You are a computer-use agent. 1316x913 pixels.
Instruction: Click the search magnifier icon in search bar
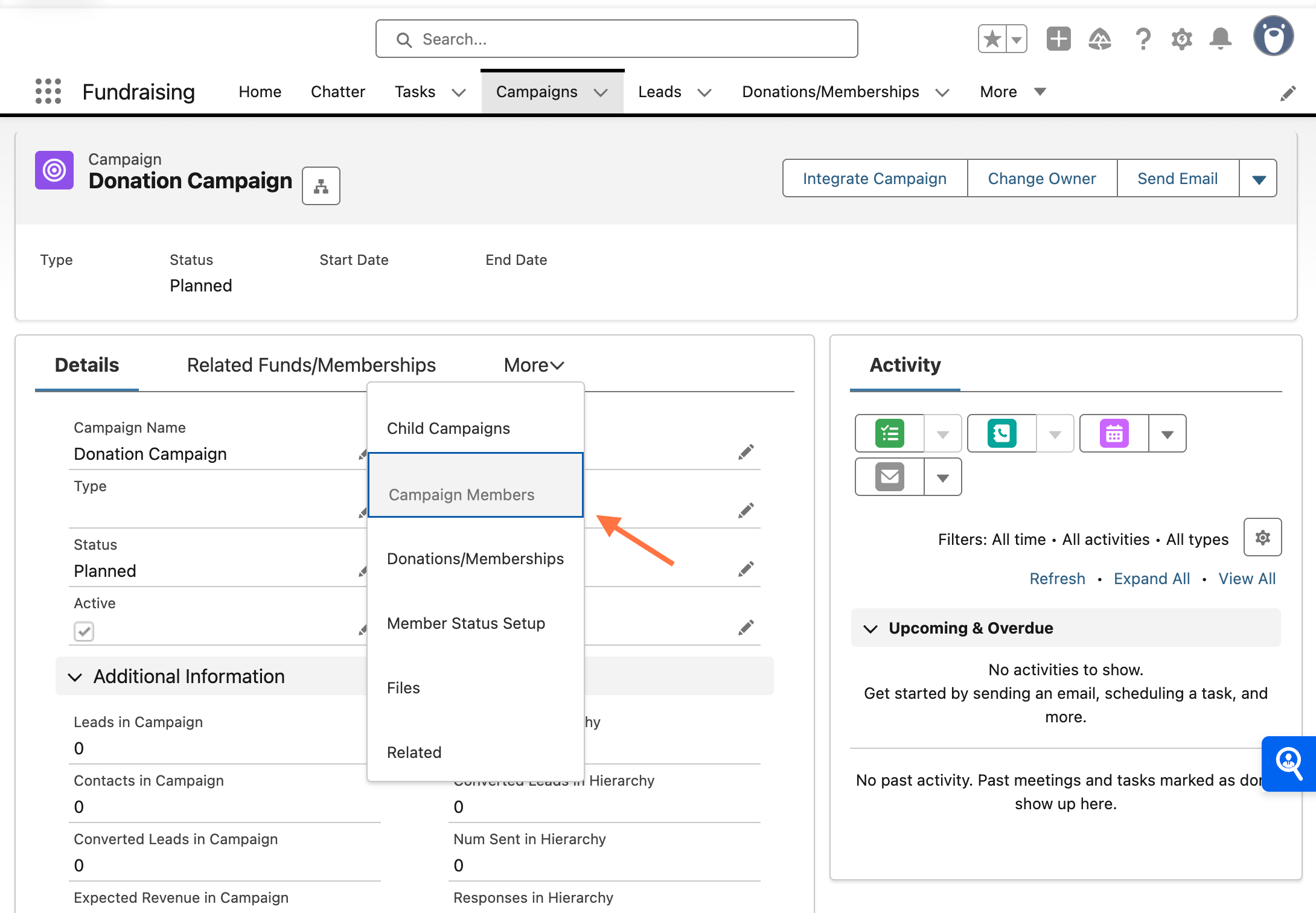point(404,40)
